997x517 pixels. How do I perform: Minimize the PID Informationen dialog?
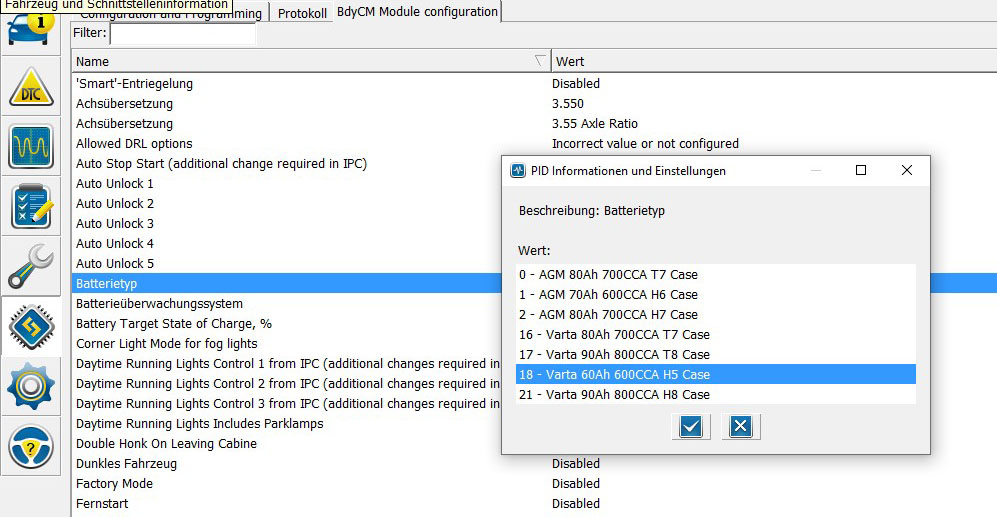(816, 170)
